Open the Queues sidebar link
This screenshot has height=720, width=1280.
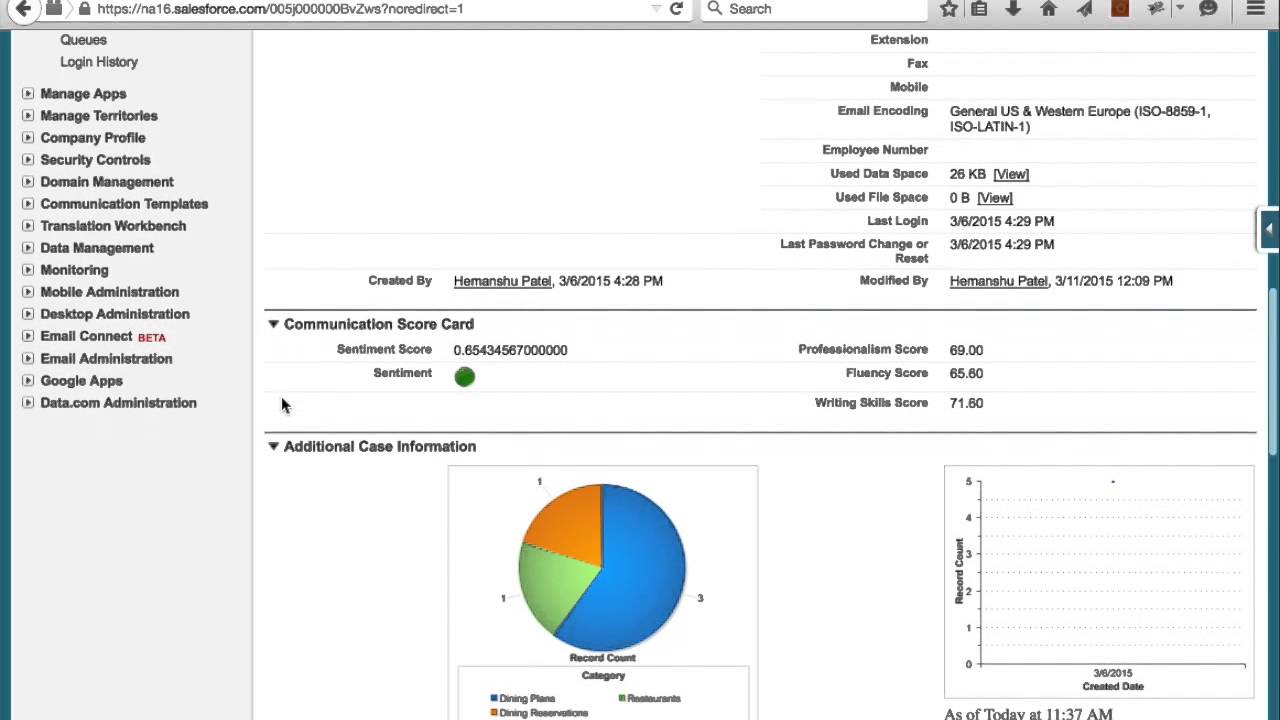click(x=83, y=40)
